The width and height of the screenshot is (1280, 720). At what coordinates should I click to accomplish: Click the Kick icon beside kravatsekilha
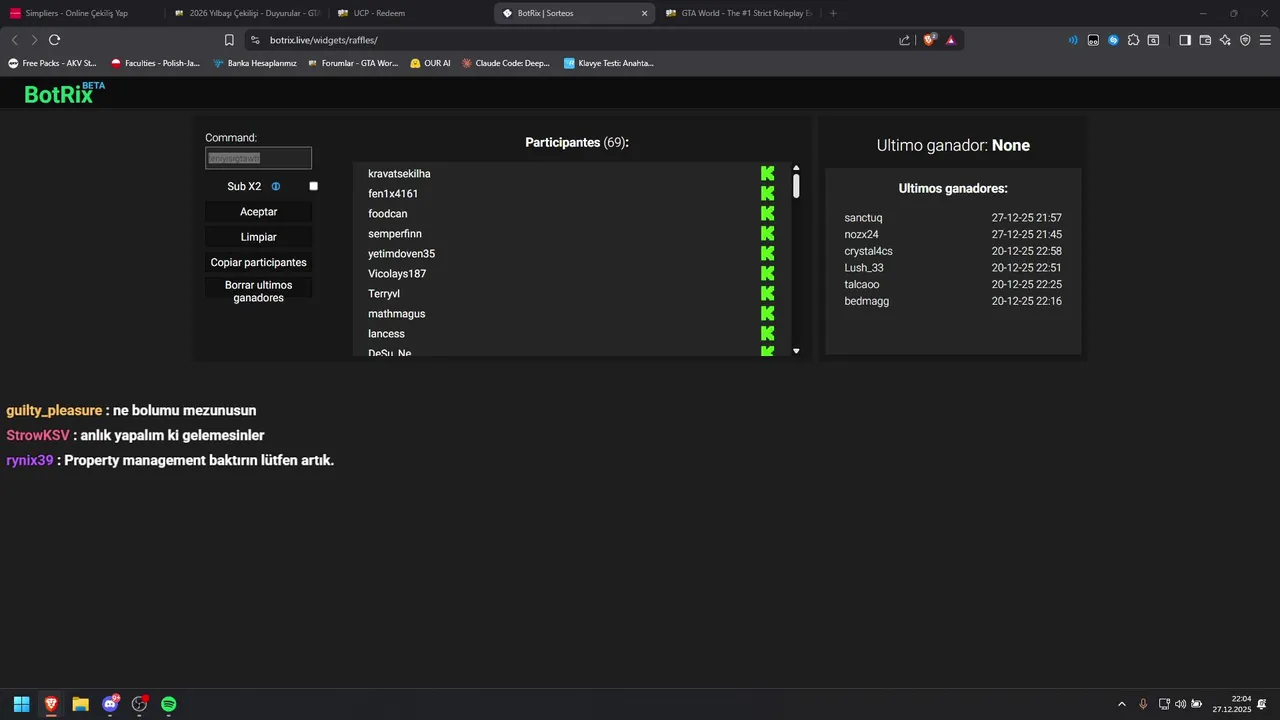tap(767, 174)
